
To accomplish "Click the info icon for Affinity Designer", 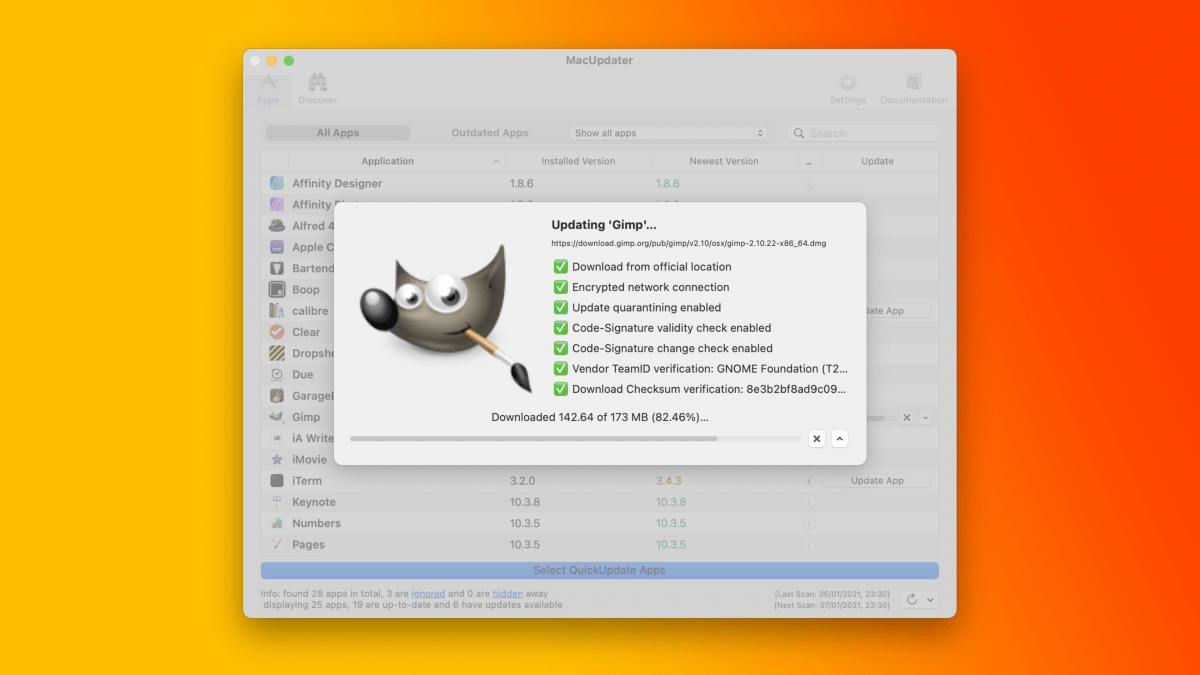I will pyautogui.click(x=809, y=184).
